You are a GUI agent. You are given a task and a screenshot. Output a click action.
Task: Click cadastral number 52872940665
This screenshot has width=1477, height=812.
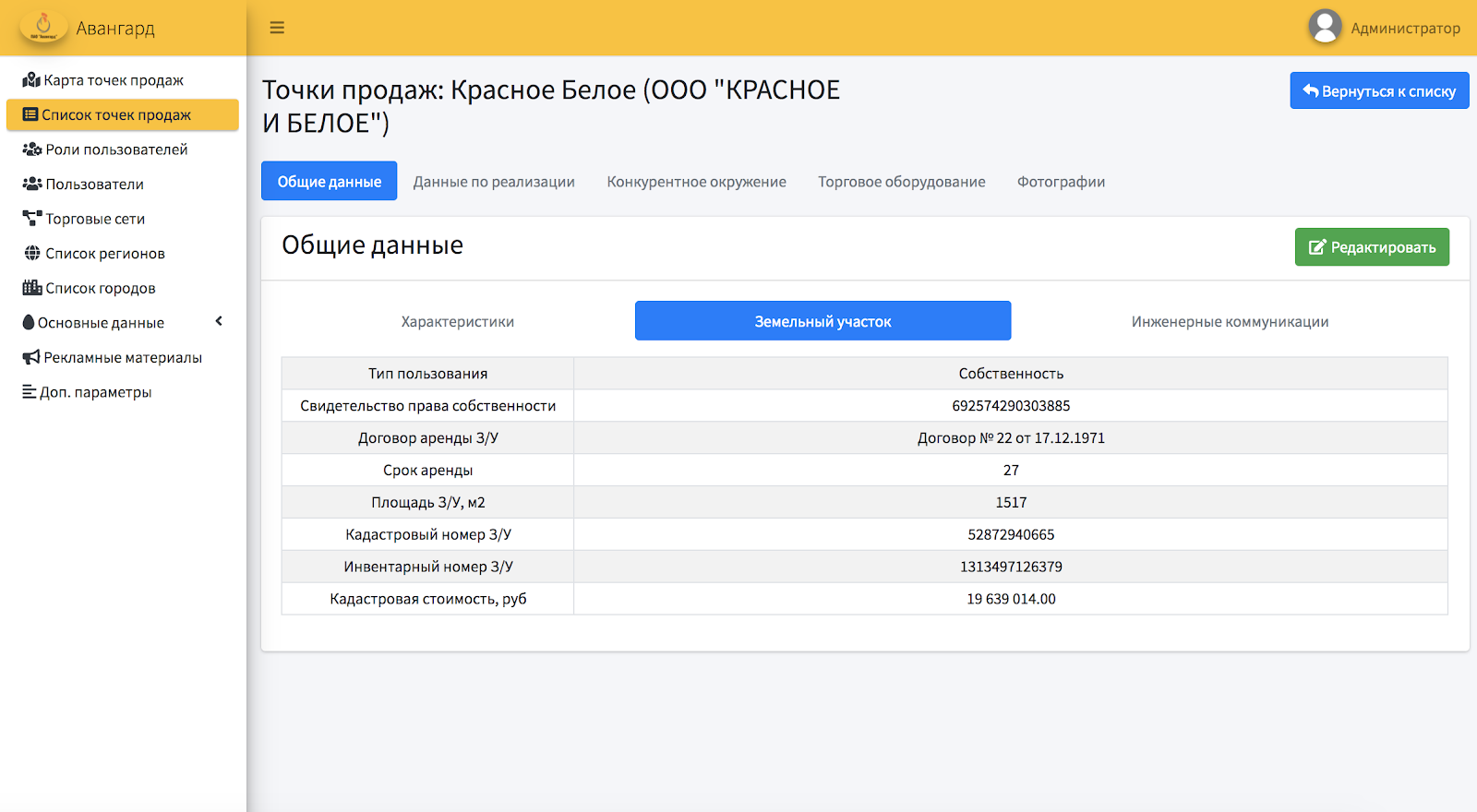pyautogui.click(x=1011, y=535)
